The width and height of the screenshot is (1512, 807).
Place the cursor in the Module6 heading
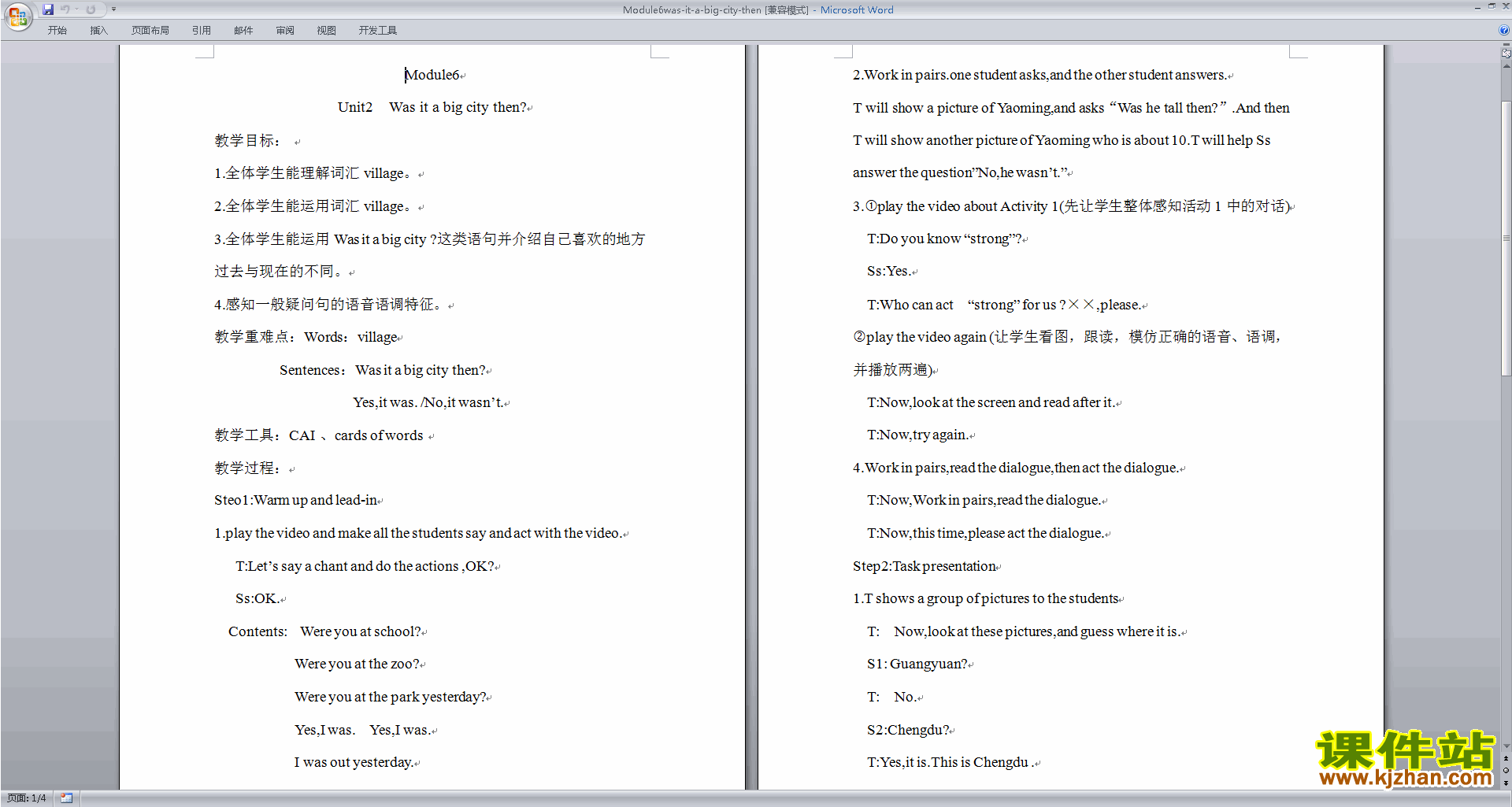coord(432,75)
